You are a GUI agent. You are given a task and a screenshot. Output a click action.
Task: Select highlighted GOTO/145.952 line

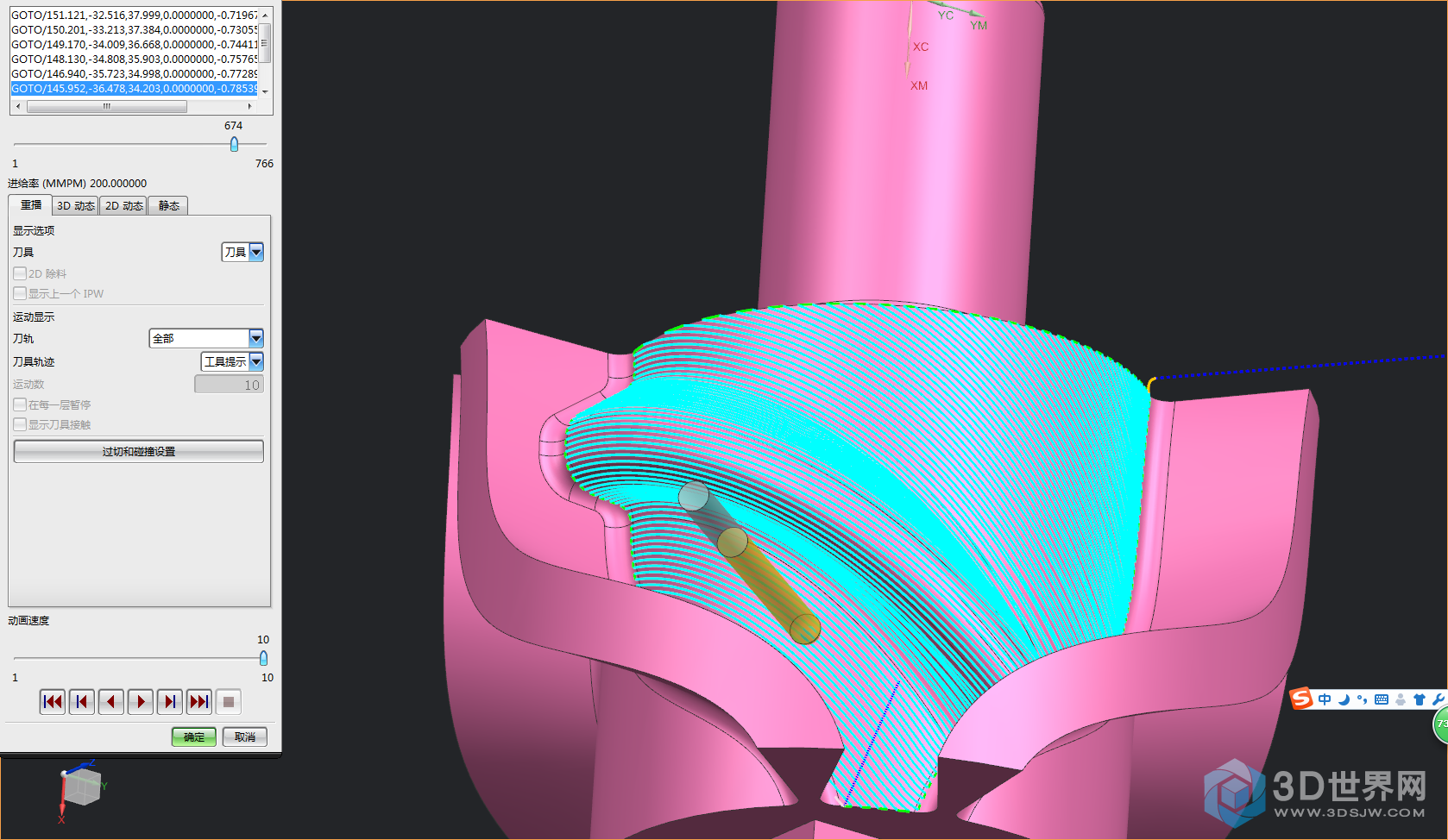[134, 89]
